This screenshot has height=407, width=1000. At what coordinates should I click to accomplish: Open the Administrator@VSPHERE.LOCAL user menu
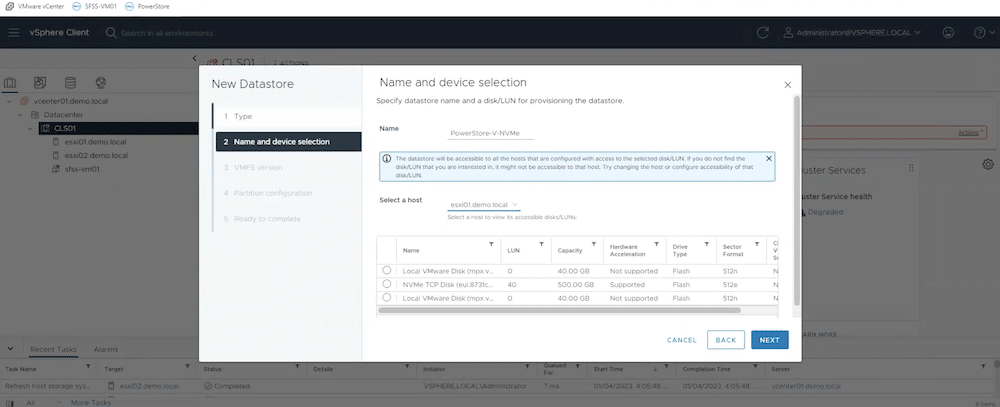852,33
